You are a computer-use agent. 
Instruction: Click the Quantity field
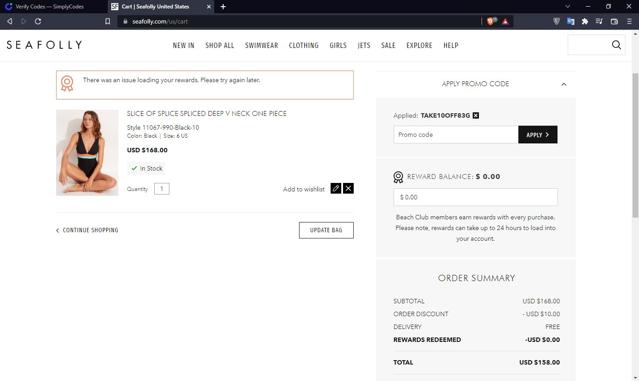[x=162, y=189]
